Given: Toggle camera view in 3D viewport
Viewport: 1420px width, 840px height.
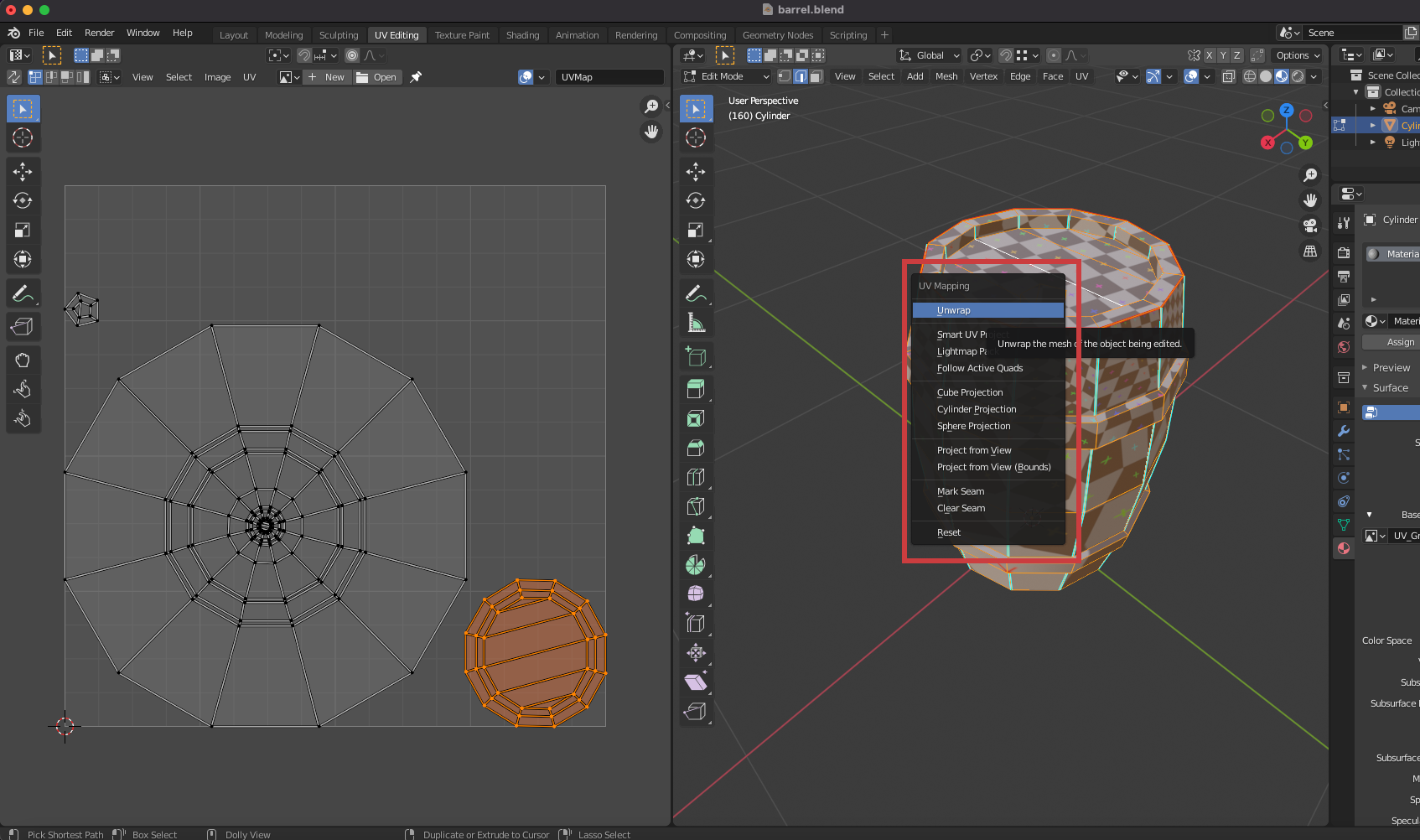Looking at the screenshot, I should pos(1309,226).
